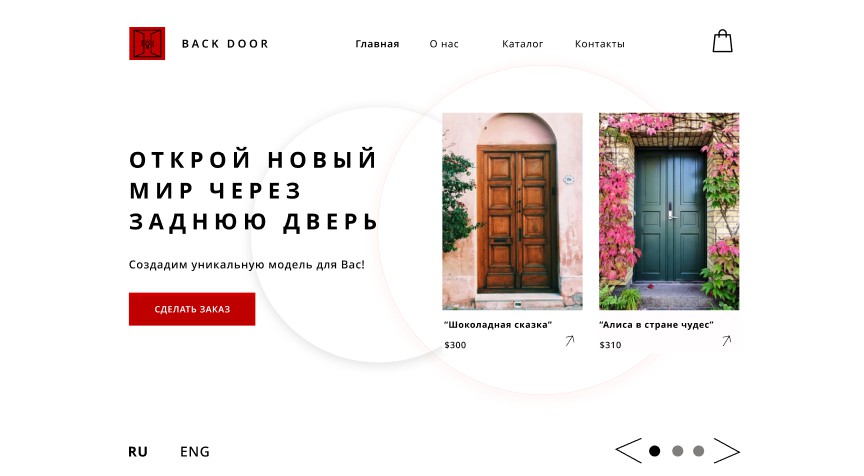Select the first black slider dot
Image resolution: width=864 pixels, height=476 pixels.
tap(655, 451)
